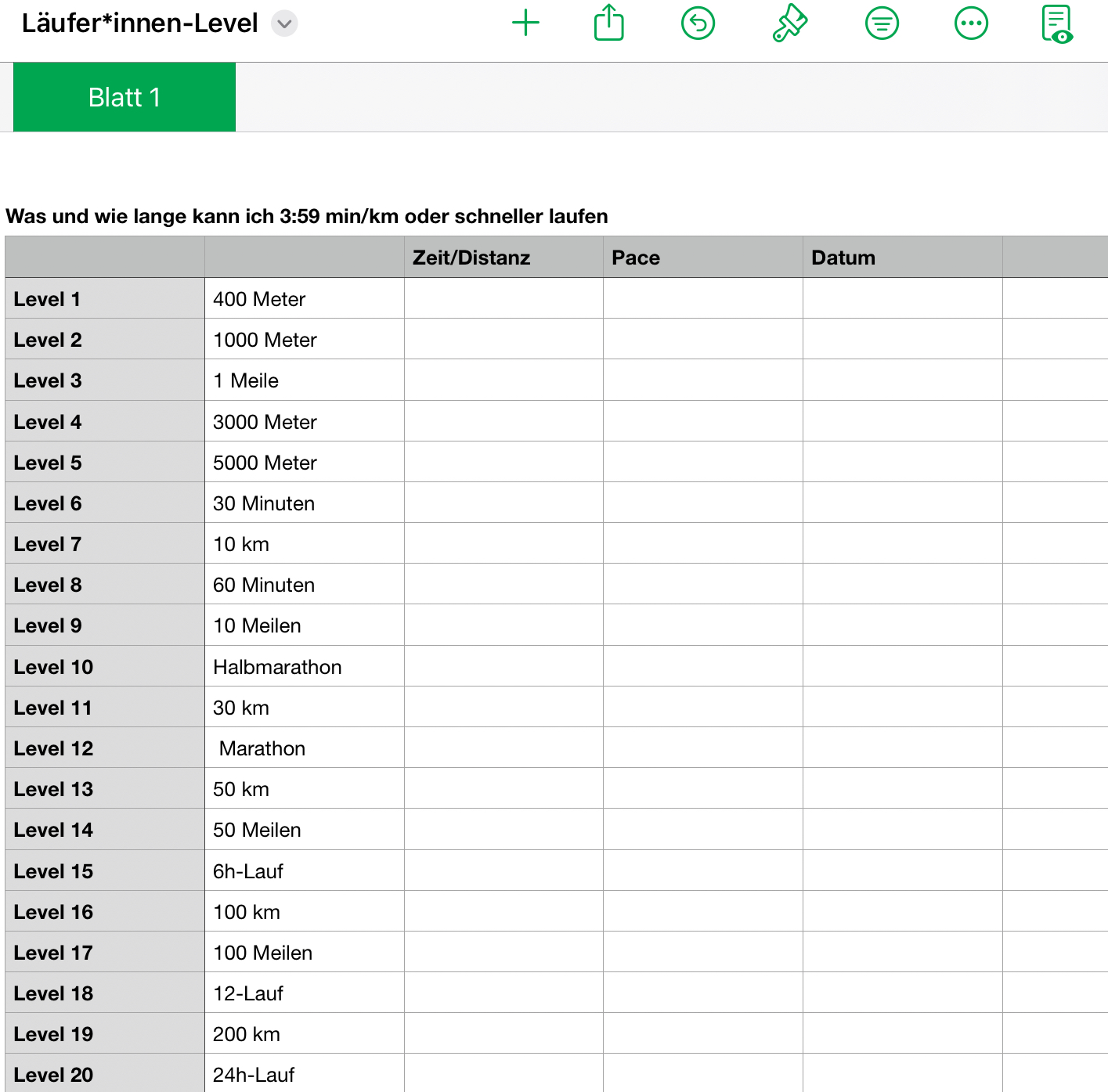
Task: Select the Level 3 row header
Action: [105, 380]
